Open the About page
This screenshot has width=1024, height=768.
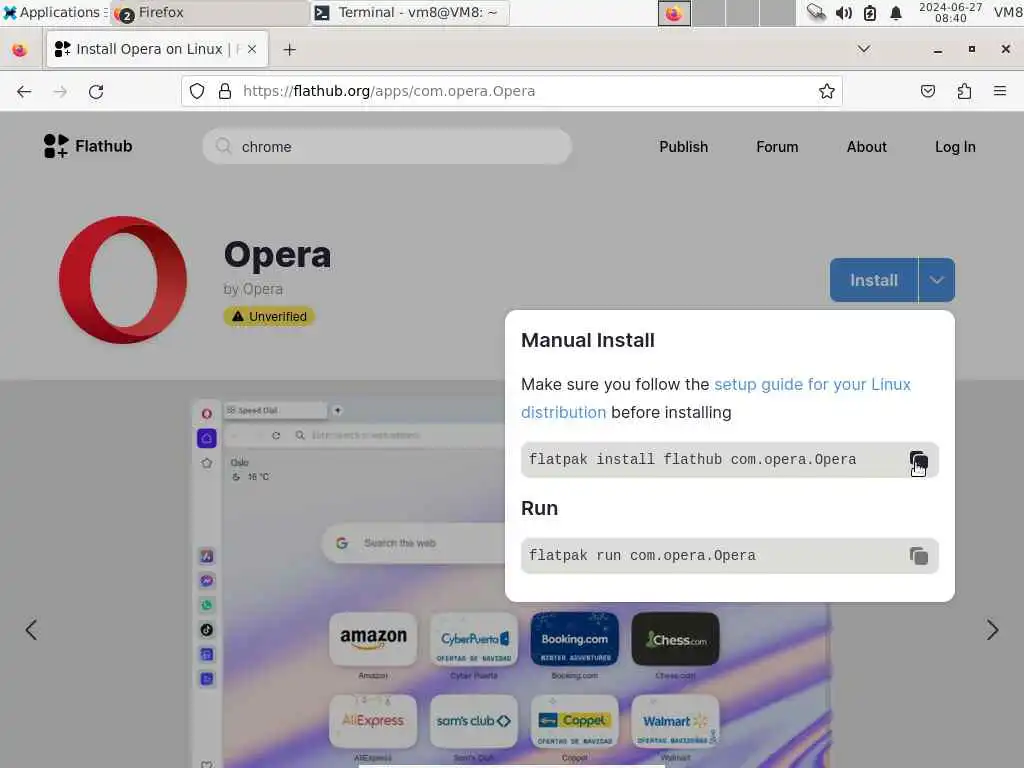pyautogui.click(x=867, y=147)
